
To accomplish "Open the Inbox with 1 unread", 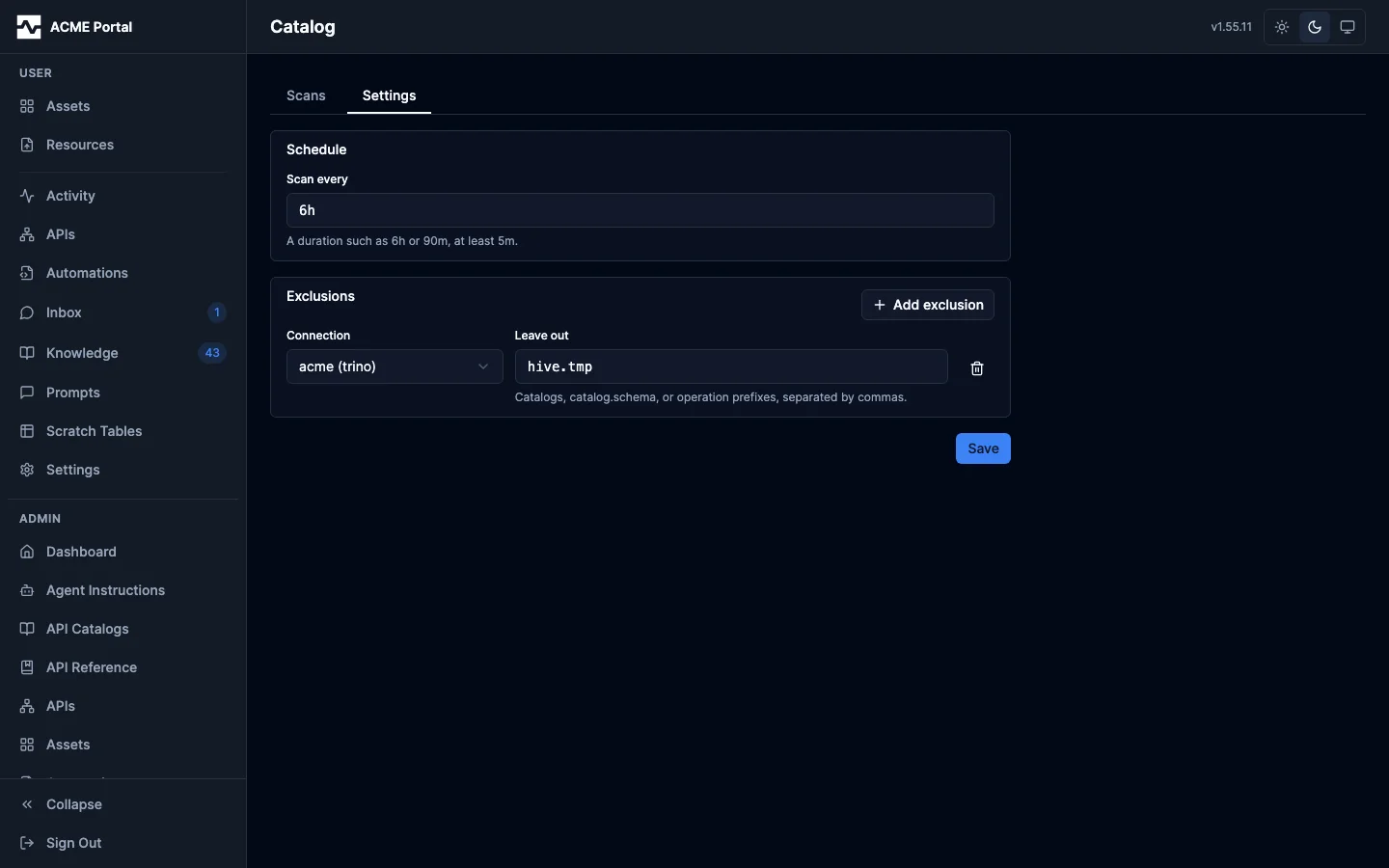I will [x=123, y=312].
